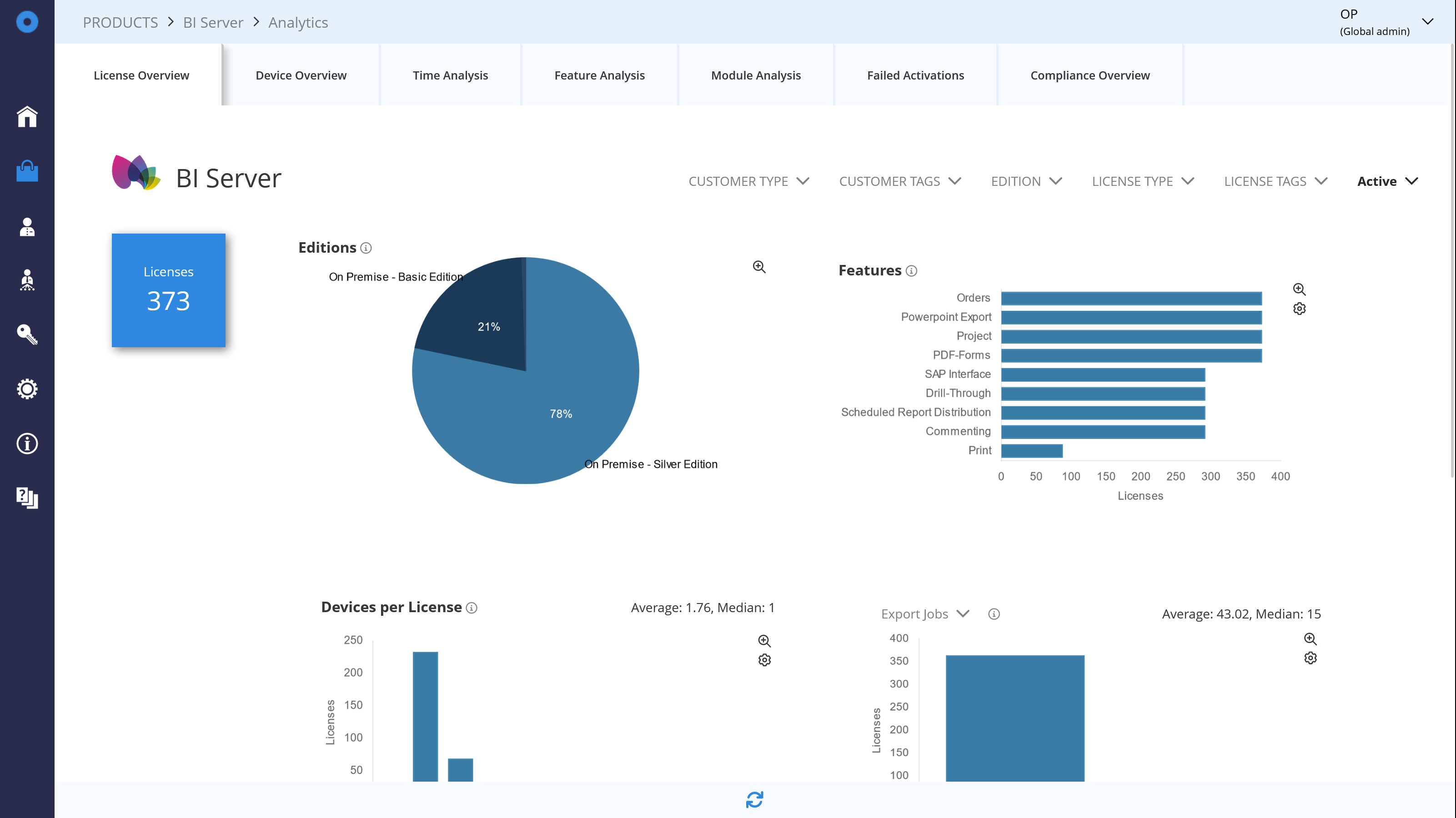
Task: Expand the CUSTOMER TAGS filter
Action: click(900, 181)
